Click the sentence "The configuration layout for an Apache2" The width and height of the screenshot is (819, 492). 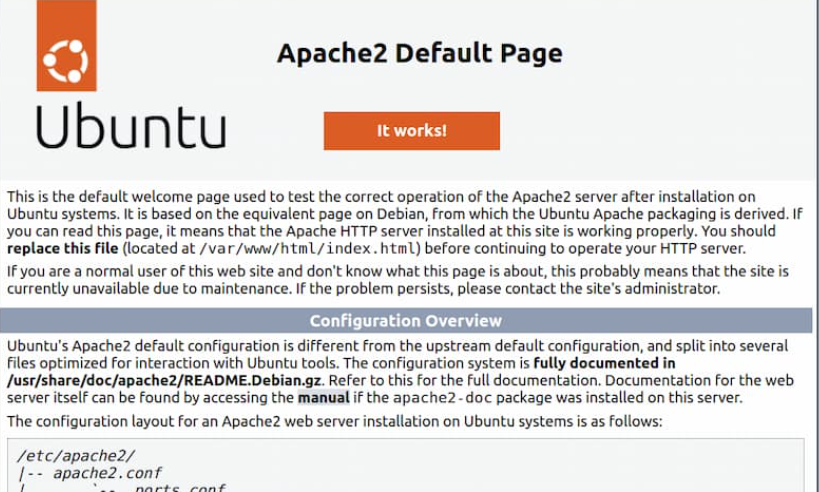click(x=334, y=421)
